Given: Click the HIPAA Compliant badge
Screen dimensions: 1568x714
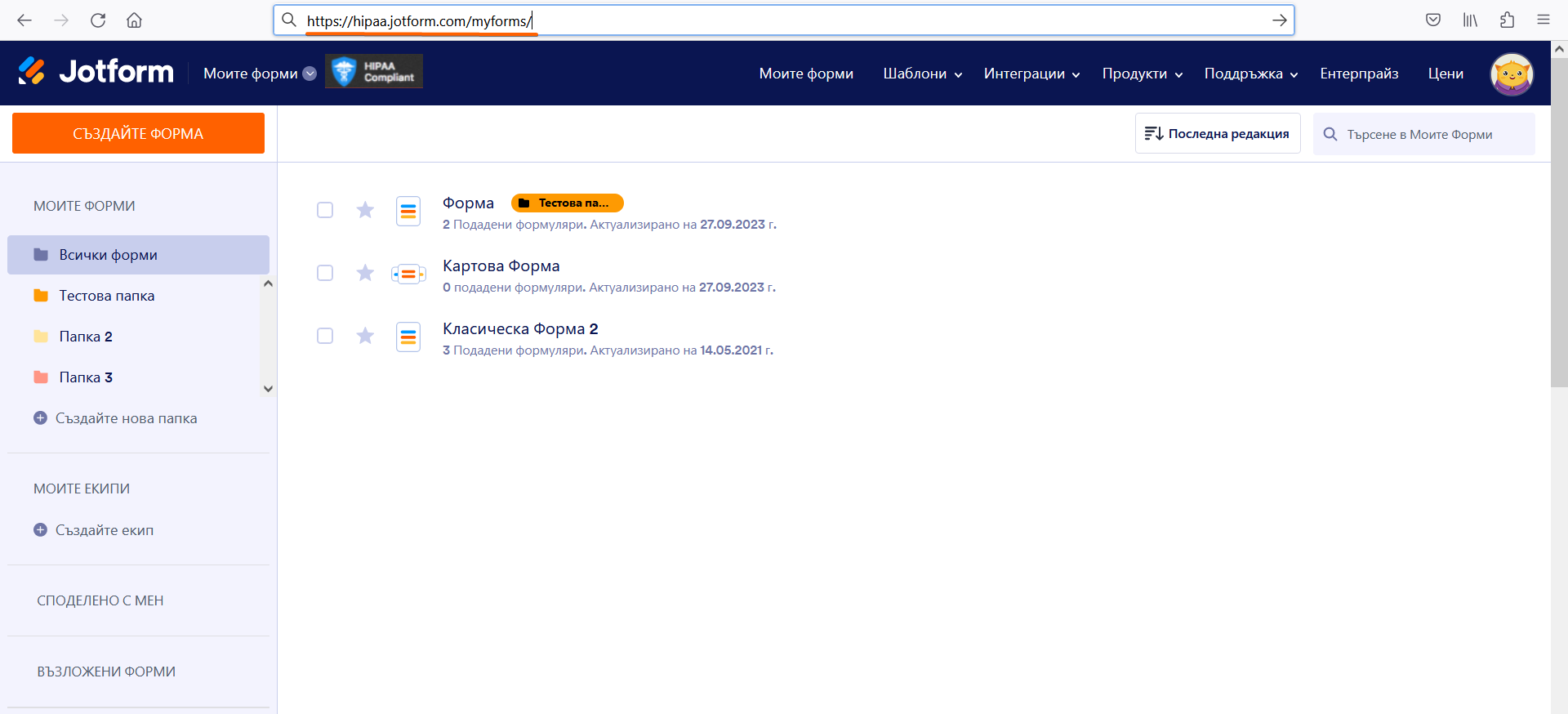Looking at the screenshot, I should click(x=374, y=72).
